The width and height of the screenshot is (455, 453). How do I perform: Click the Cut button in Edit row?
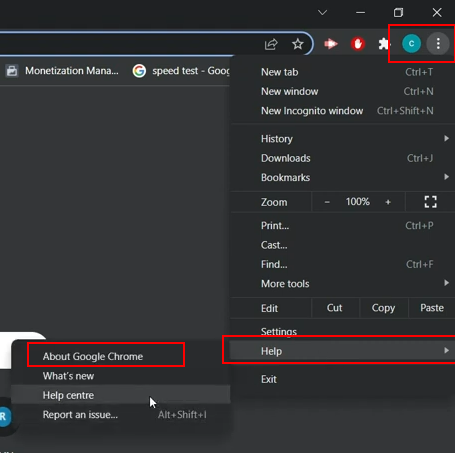click(x=335, y=308)
